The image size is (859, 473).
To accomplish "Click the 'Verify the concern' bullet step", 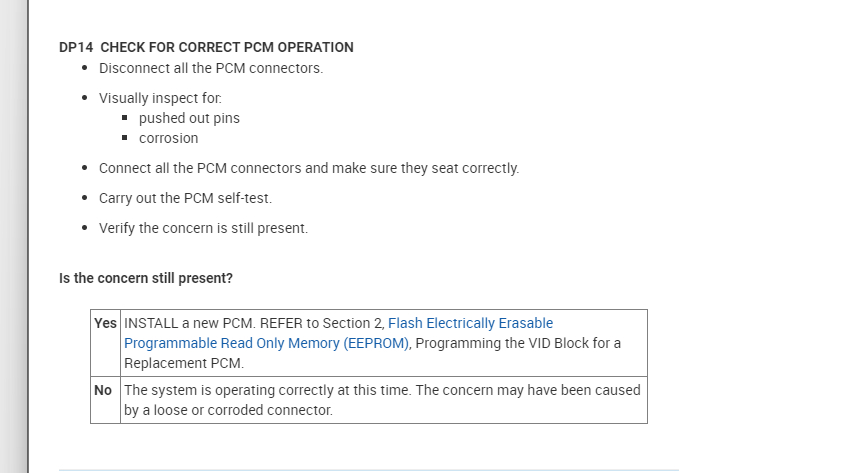I will coord(203,228).
